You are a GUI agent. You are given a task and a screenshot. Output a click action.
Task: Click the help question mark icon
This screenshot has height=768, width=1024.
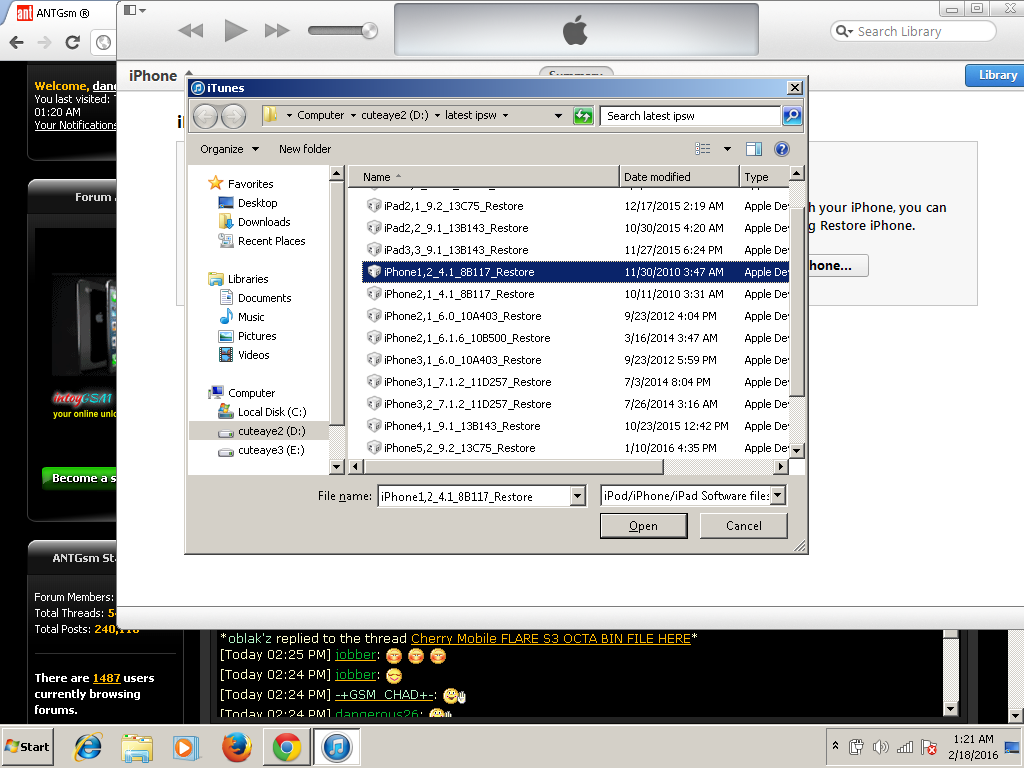click(x=782, y=149)
